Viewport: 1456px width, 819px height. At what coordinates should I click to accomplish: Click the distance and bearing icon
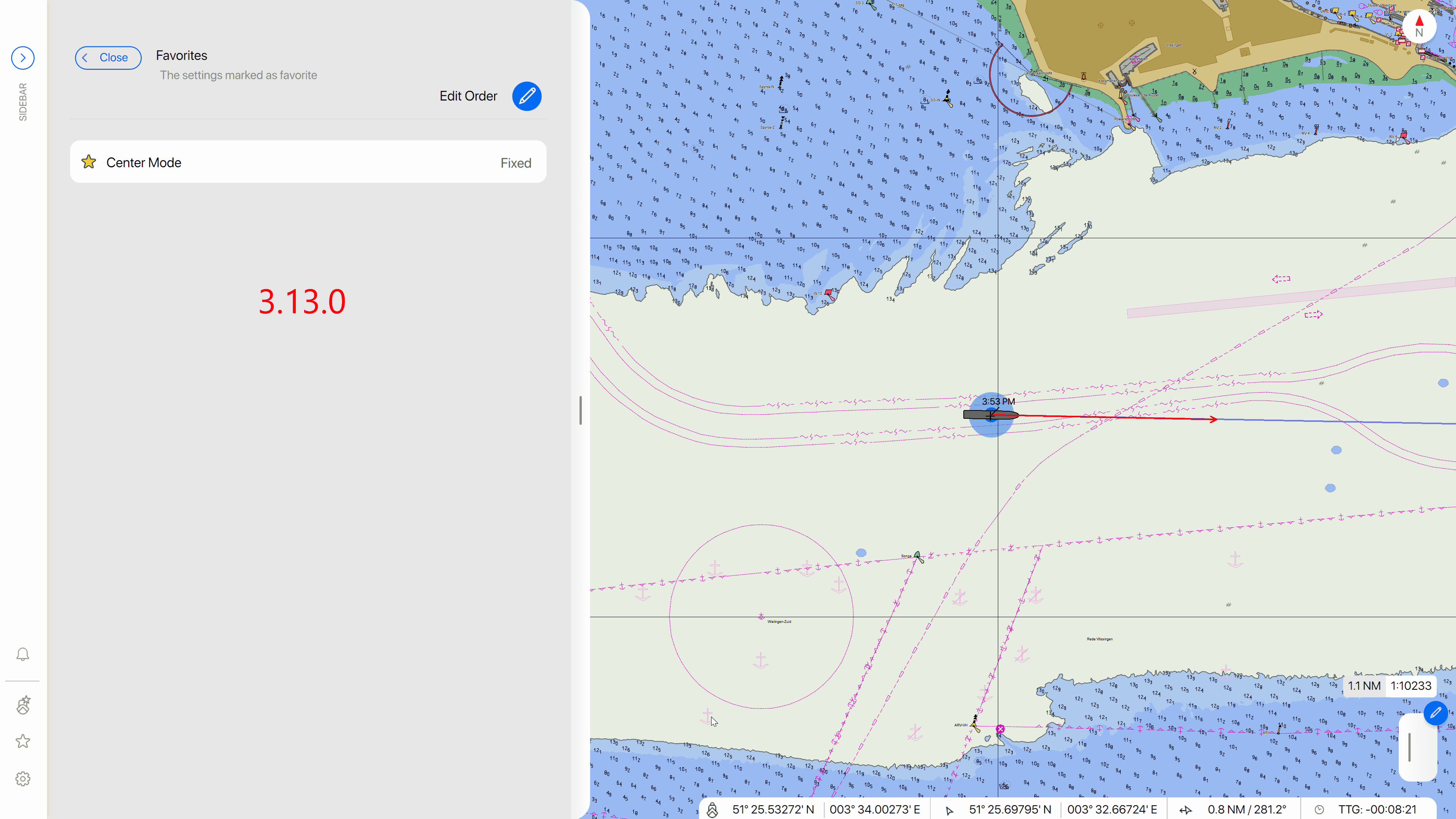point(1185,810)
